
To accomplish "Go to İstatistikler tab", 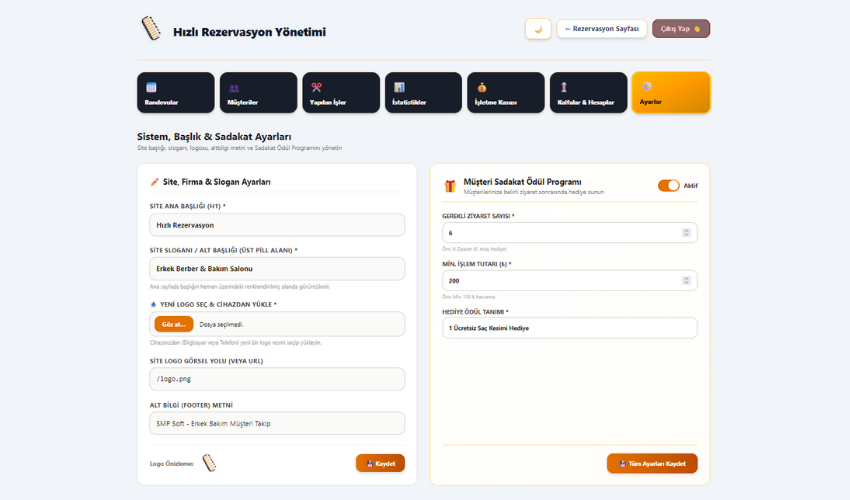I will click(x=423, y=93).
